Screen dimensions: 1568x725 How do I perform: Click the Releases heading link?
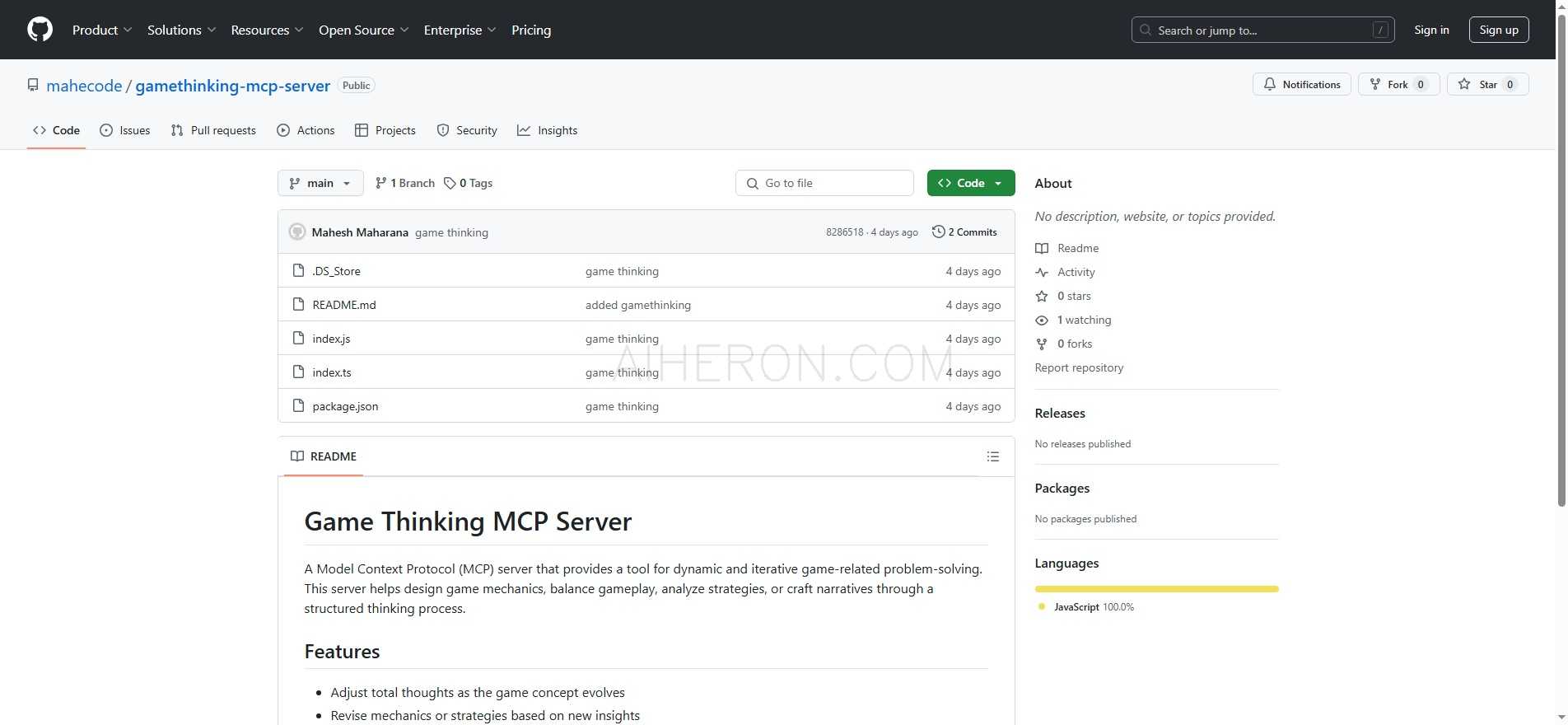tap(1060, 414)
